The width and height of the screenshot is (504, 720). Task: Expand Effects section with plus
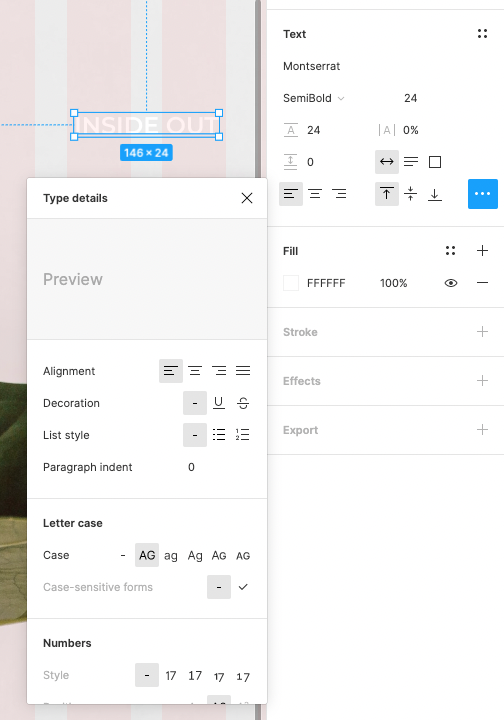[482, 380]
